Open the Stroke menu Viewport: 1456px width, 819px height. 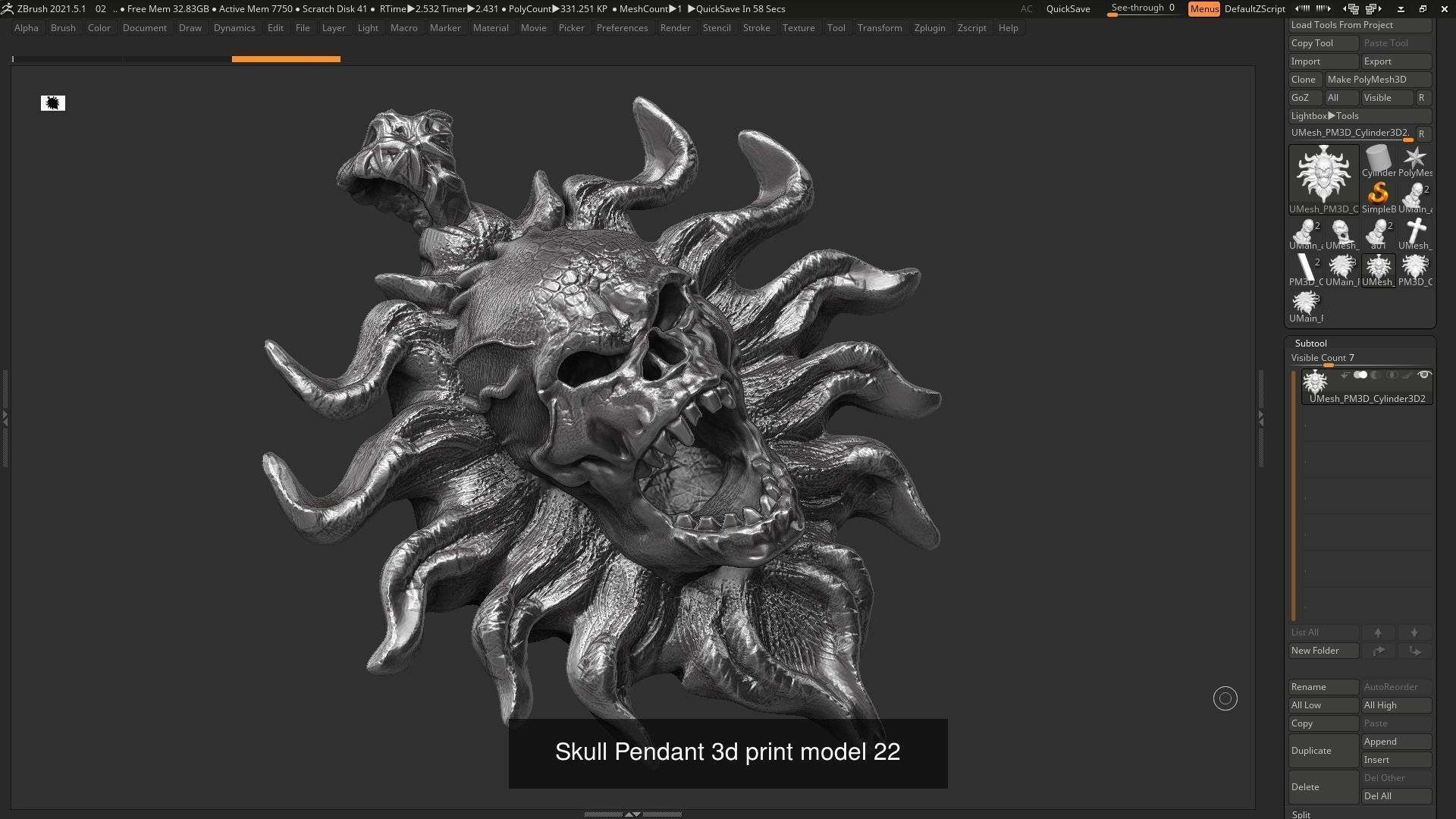click(756, 28)
